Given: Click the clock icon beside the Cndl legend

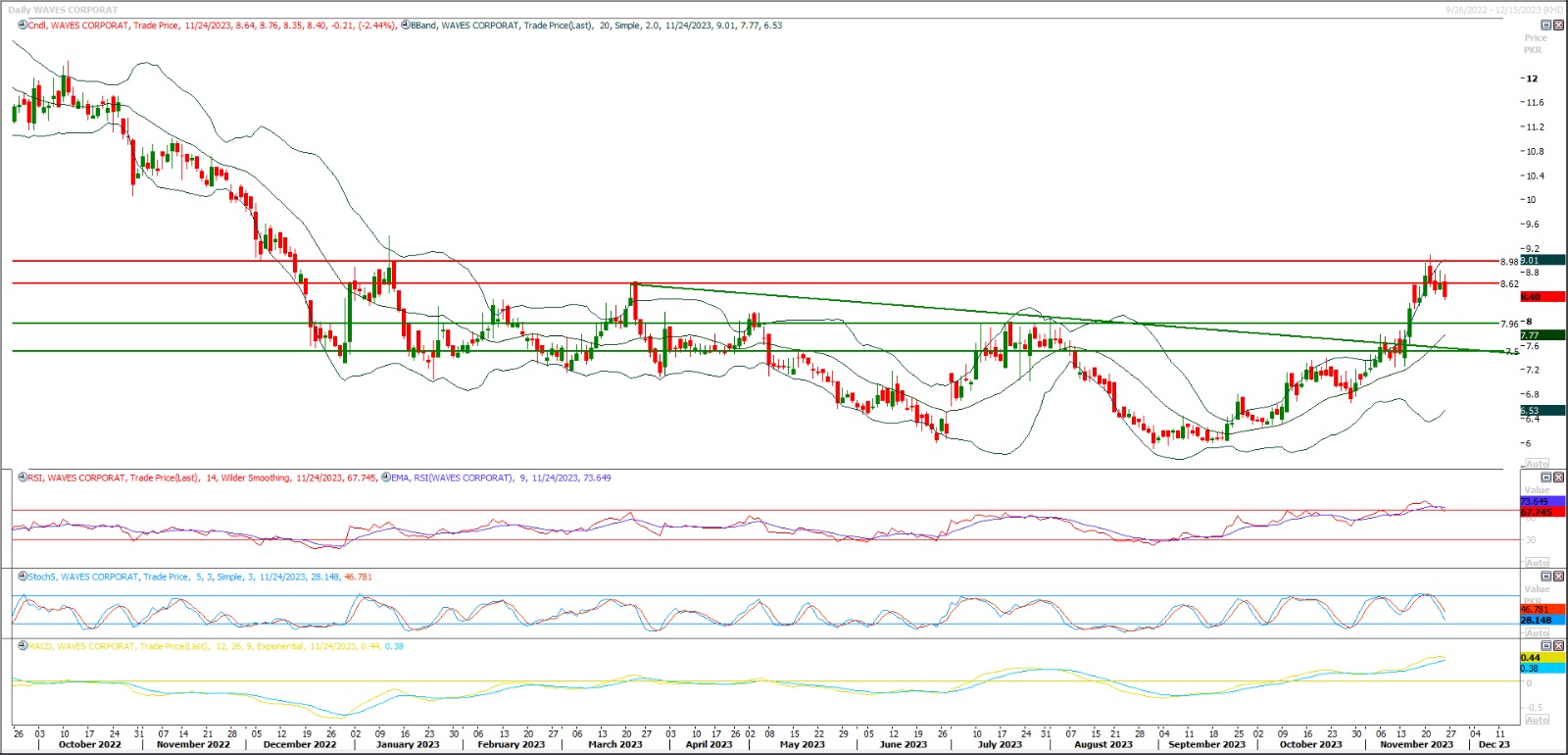Looking at the screenshot, I should (22, 25).
